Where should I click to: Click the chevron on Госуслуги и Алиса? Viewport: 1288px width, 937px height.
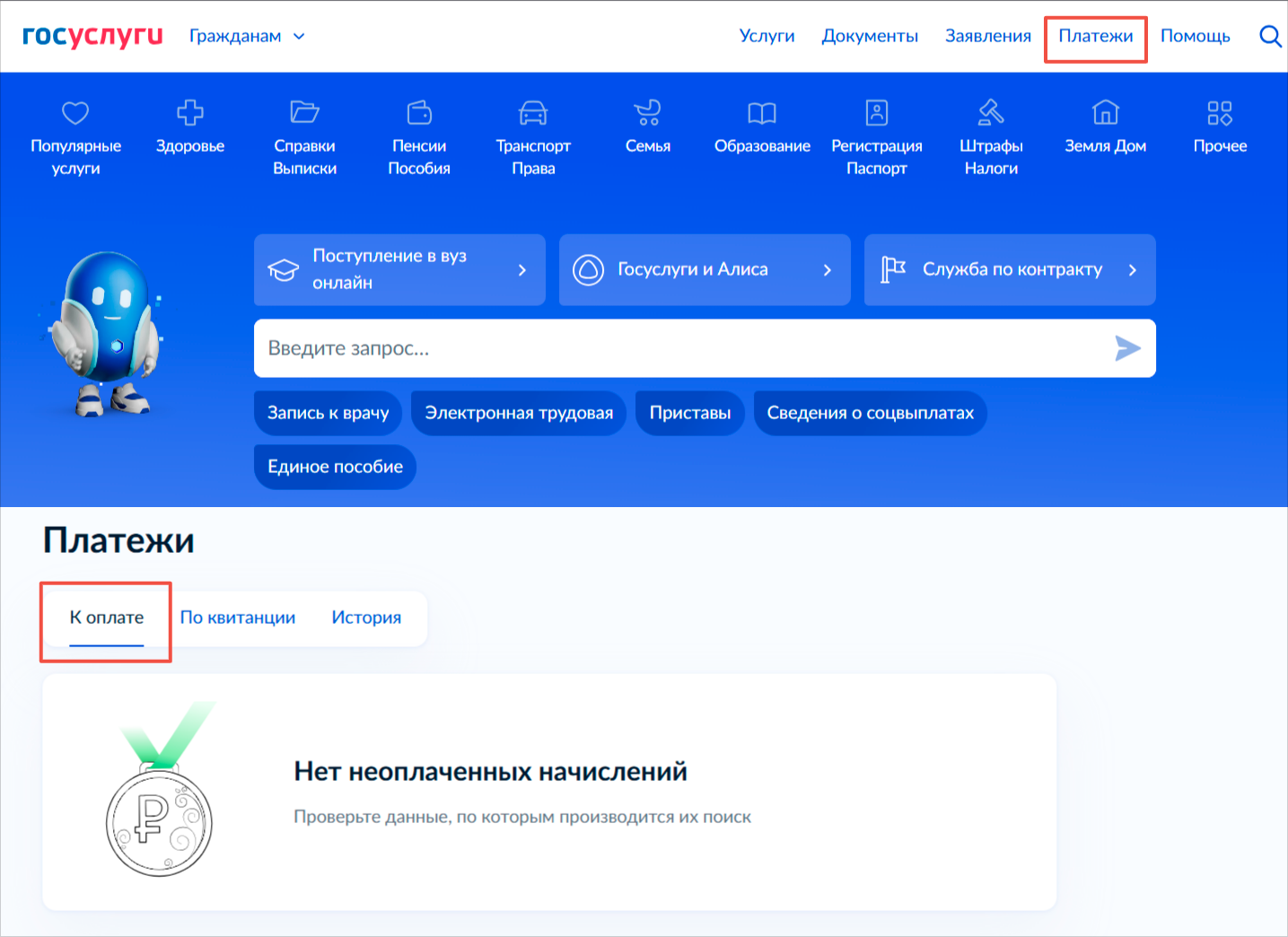coord(828,270)
